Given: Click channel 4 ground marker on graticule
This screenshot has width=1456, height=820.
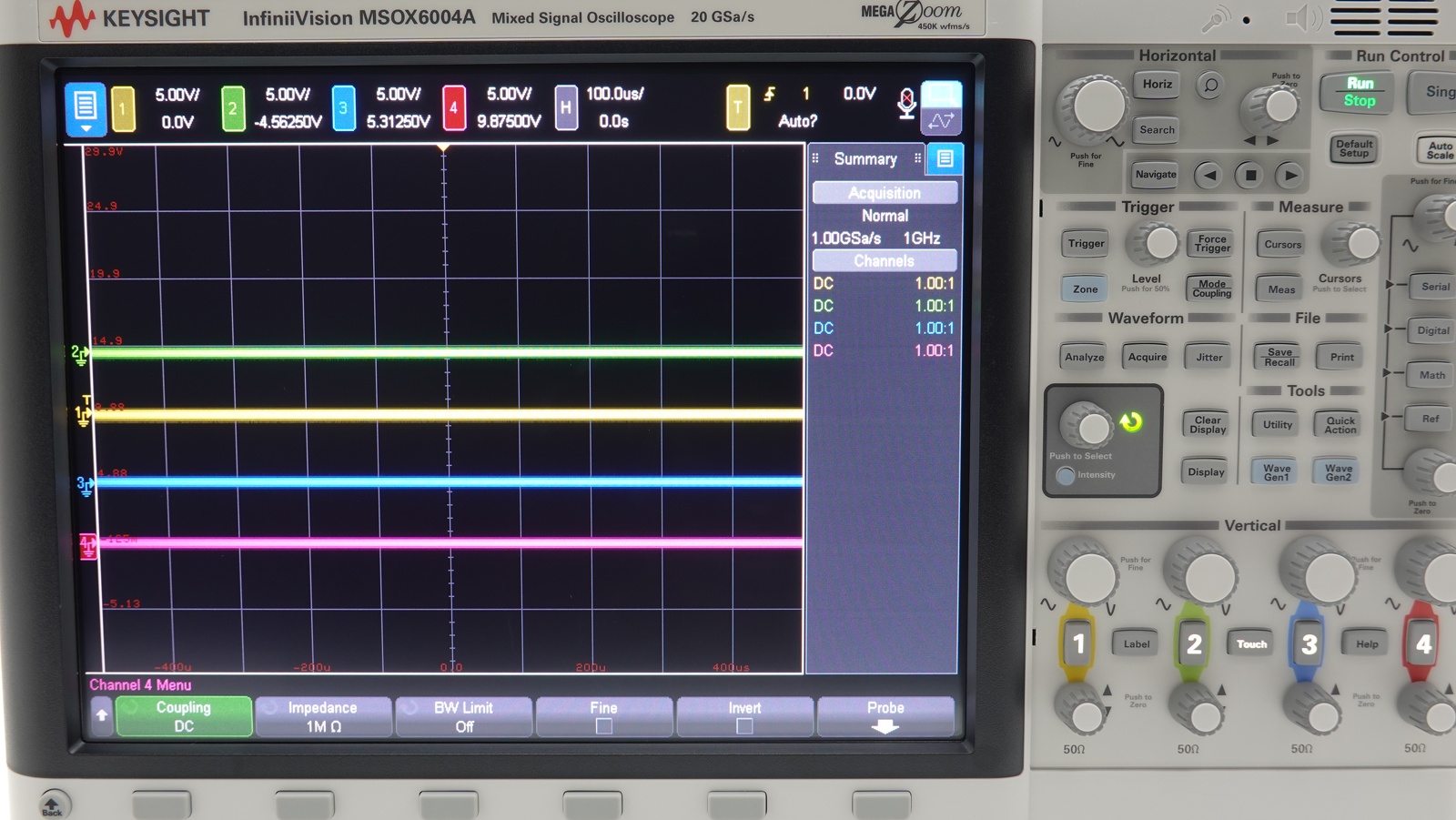Looking at the screenshot, I should tap(88, 546).
